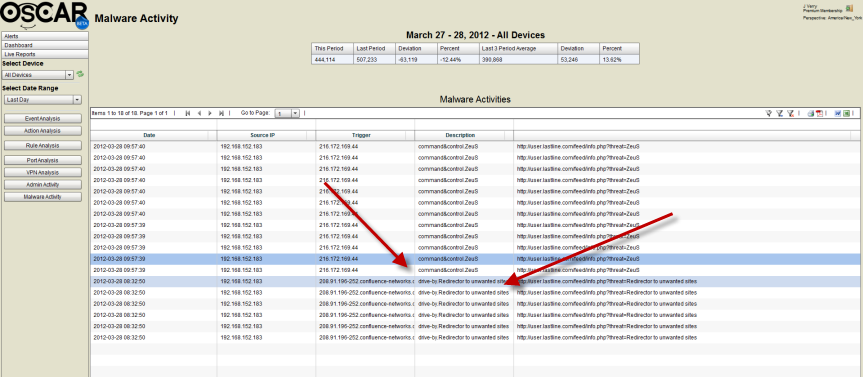Click the Premium Membership text
Screen dimensions: 863x377
coord(822,11)
